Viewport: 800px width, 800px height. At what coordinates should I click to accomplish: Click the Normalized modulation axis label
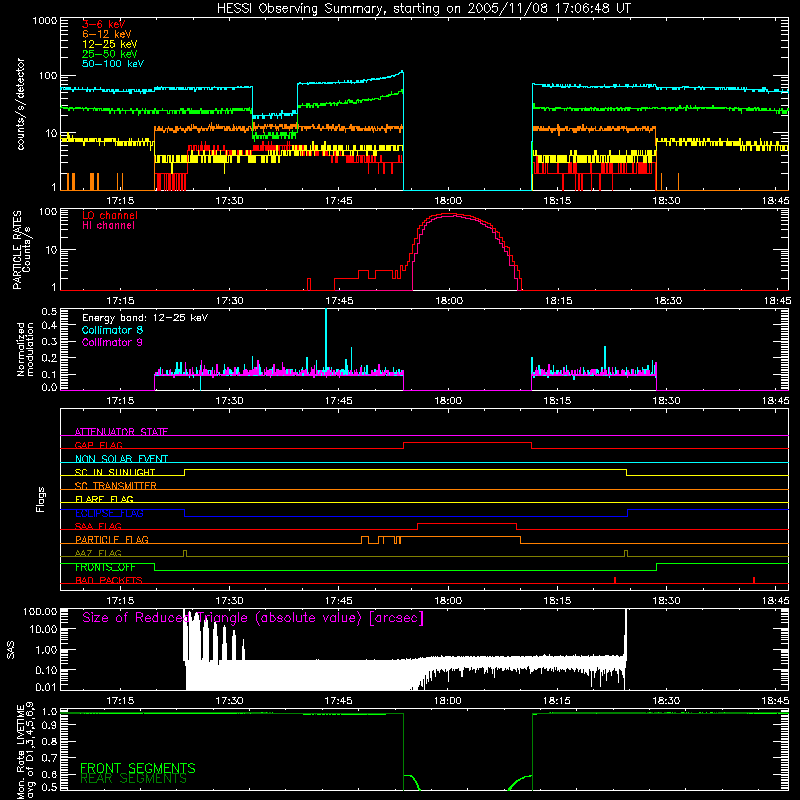pos(25,349)
